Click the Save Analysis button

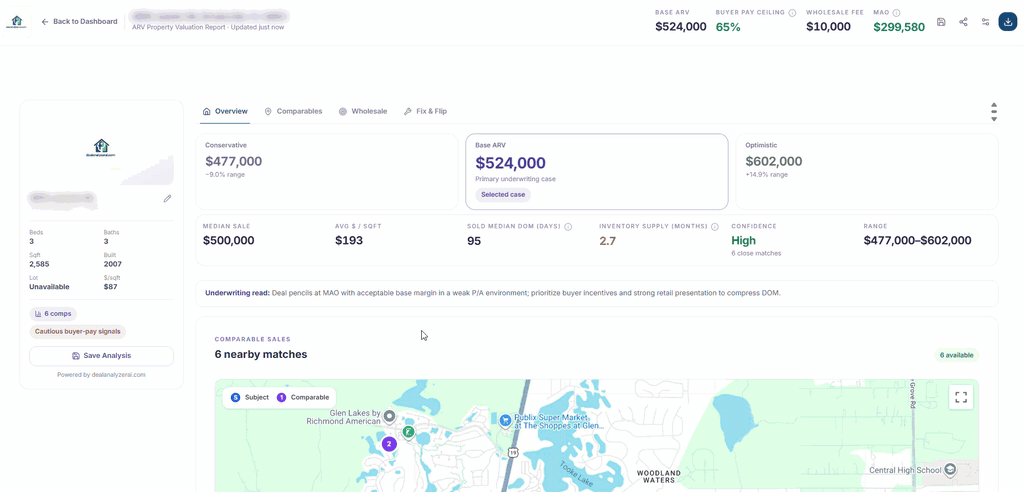tap(101, 356)
